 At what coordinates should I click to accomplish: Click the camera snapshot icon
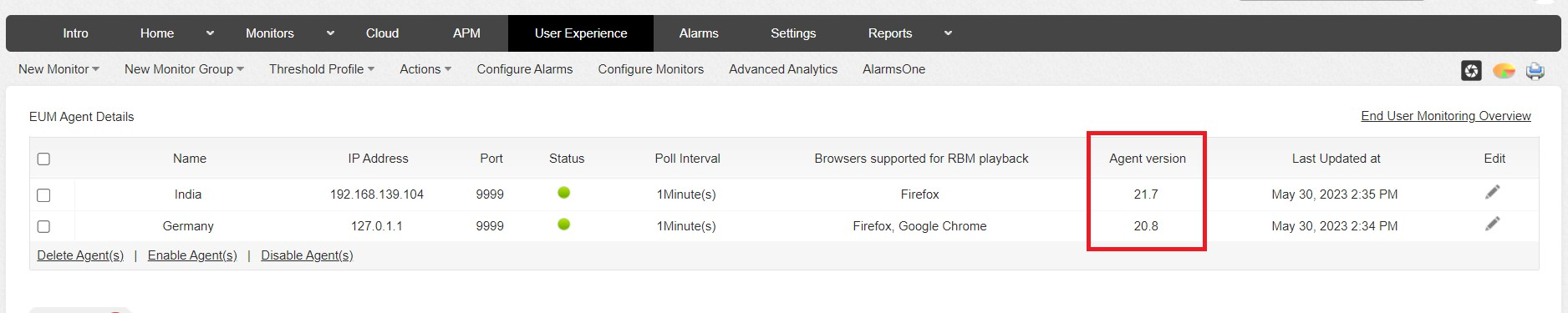[1471, 71]
